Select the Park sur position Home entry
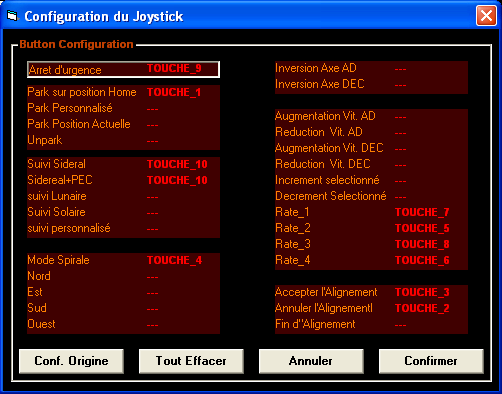Screen dimensions: 502x394 [x=123, y=92]
